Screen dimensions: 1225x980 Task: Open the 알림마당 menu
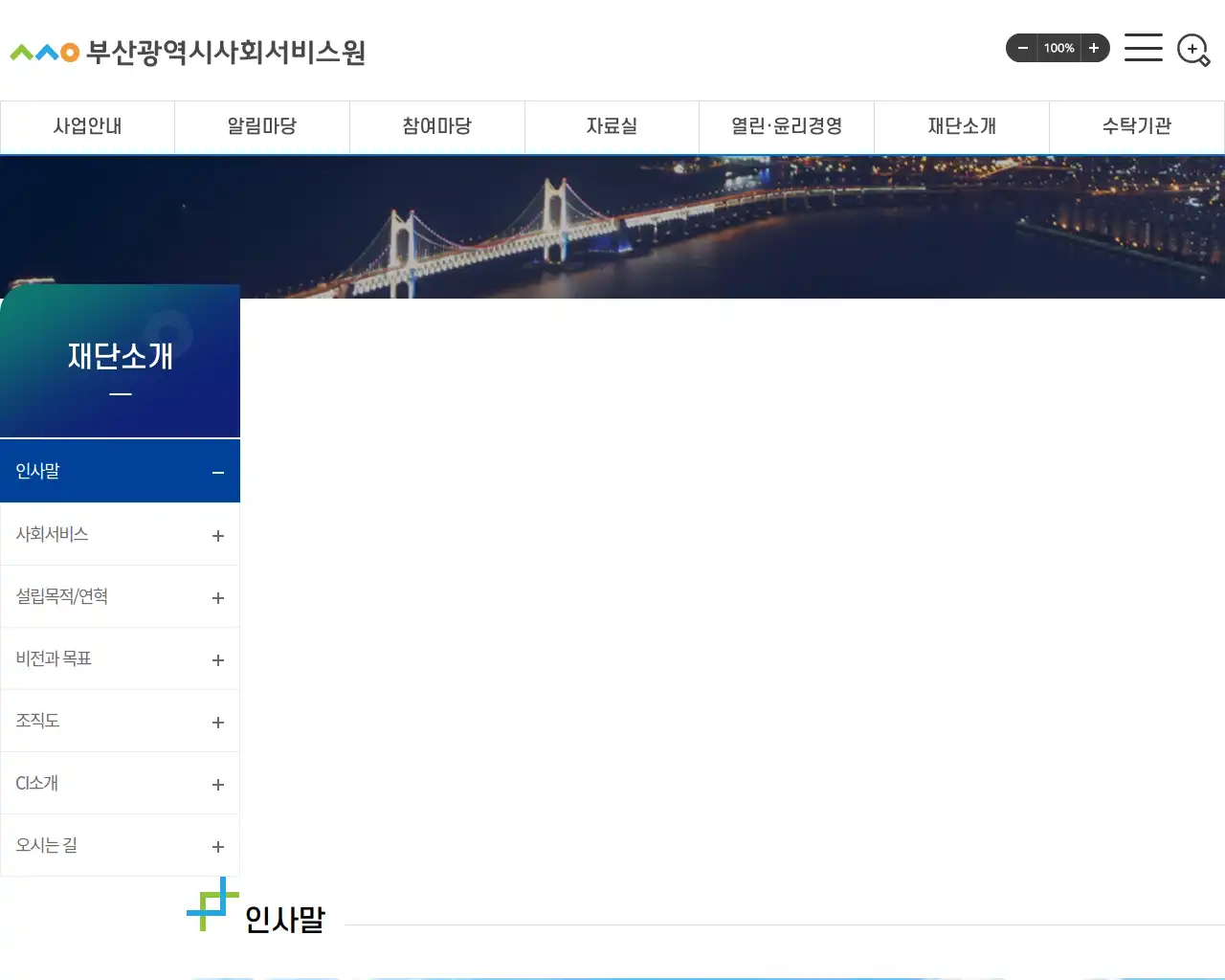tap(261, 125)
